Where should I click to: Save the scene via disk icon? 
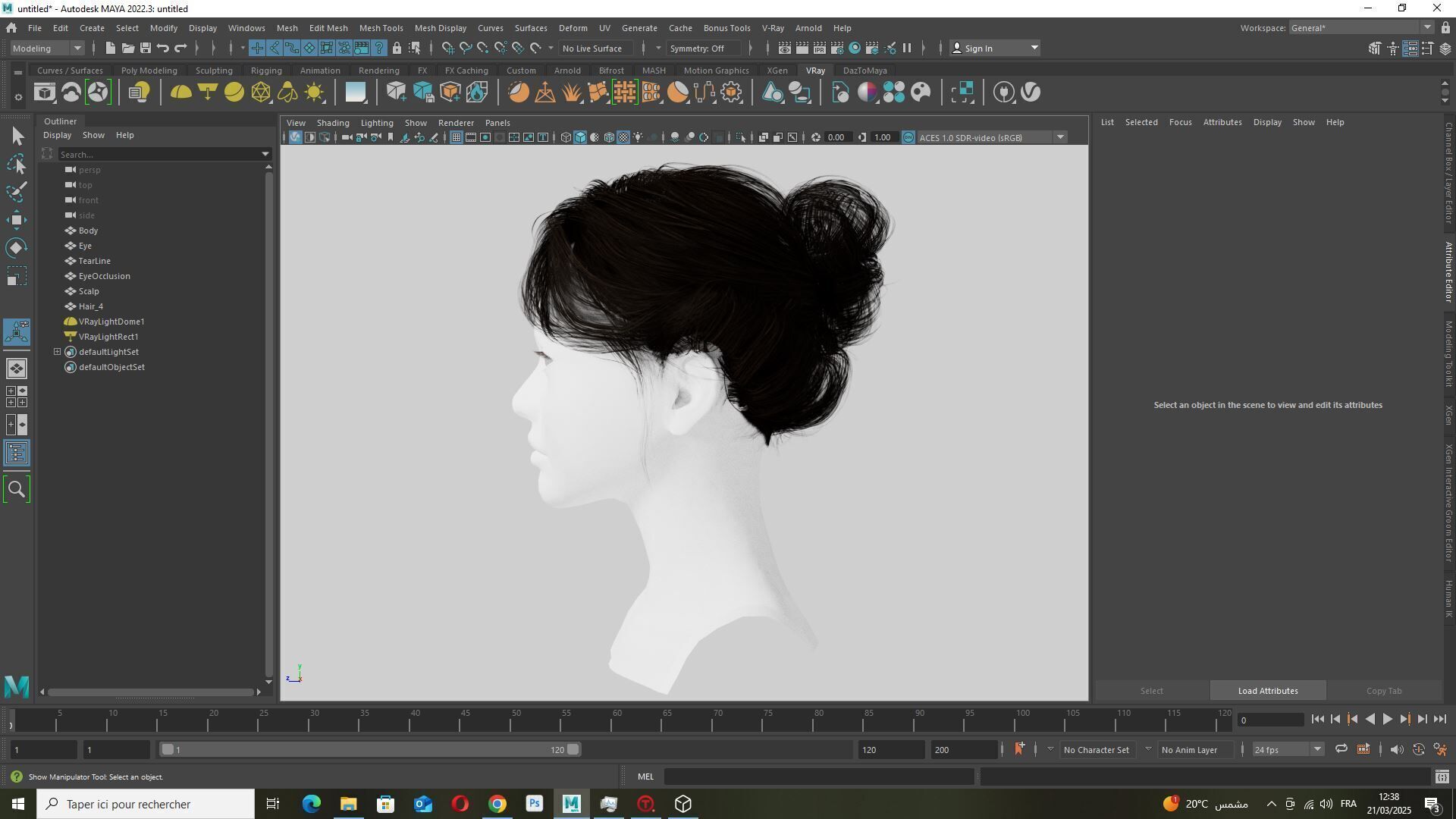coord(146,49)
